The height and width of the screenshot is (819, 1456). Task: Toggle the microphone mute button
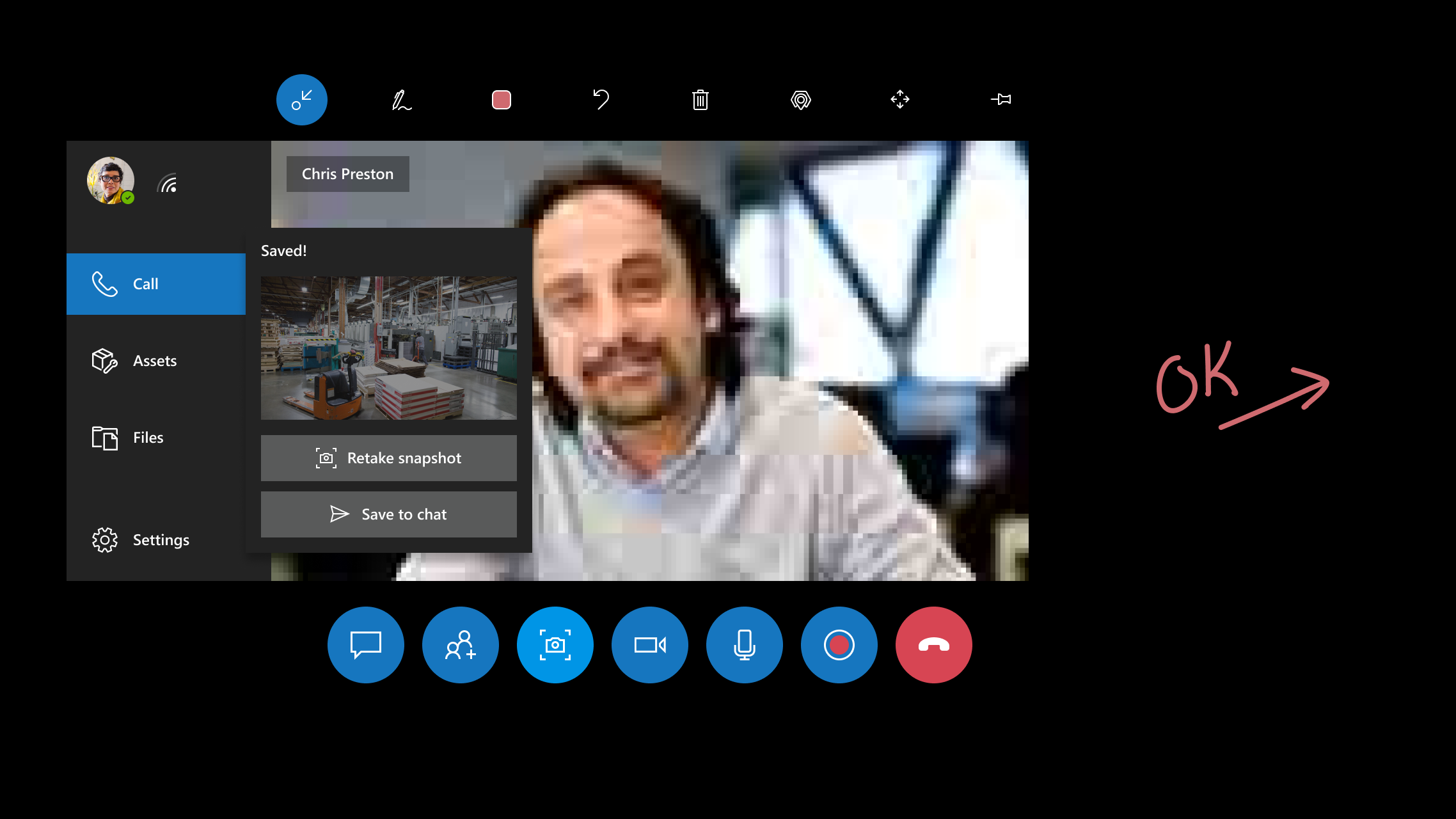(744, 644)
